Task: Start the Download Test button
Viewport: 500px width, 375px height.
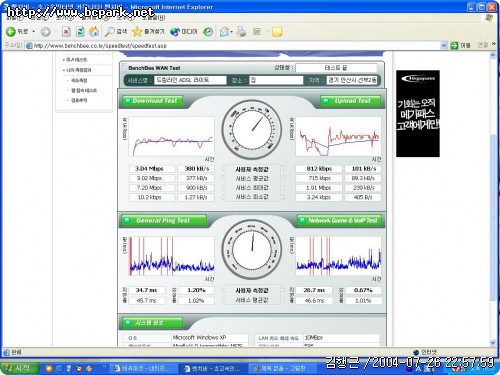Action: tap(152, 101)
